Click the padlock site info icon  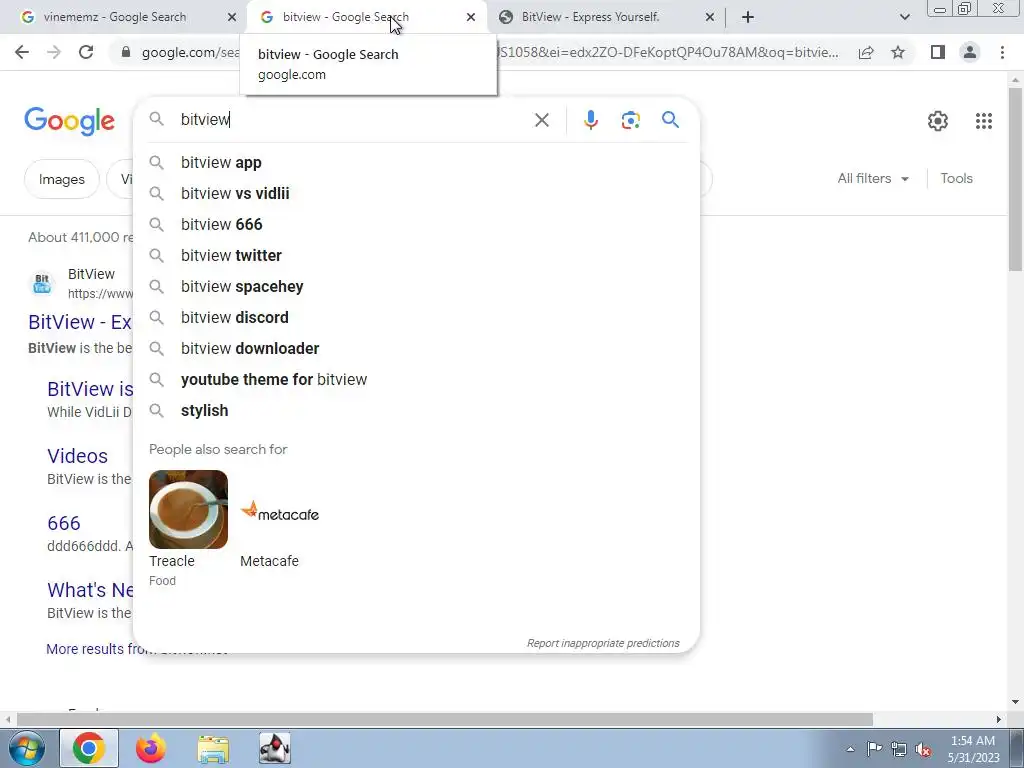[x=126, y=52]
